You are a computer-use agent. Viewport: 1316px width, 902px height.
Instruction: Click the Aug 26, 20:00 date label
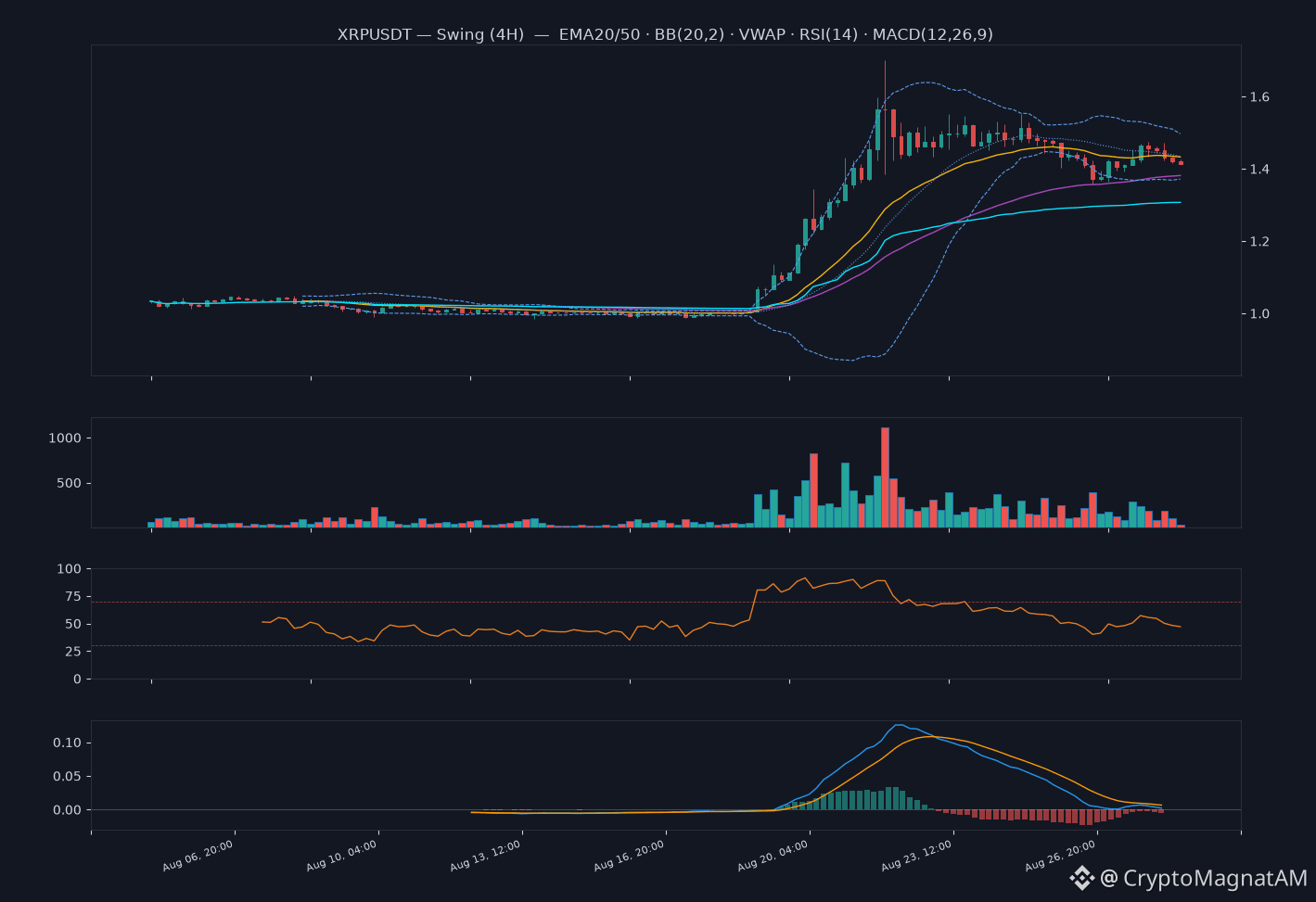pos(1061,856)
